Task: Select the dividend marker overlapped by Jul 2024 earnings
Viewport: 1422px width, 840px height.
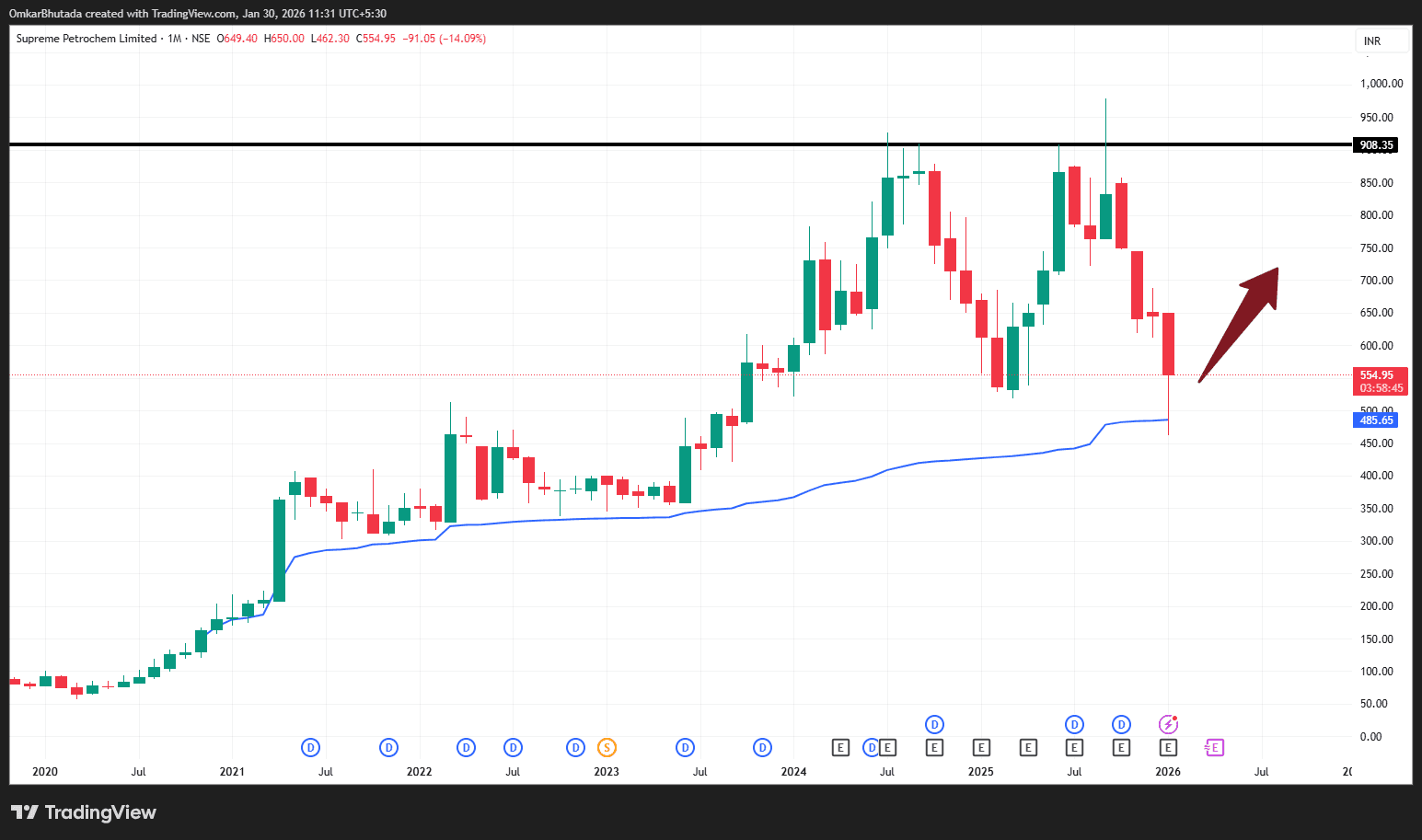Action: 871,747
